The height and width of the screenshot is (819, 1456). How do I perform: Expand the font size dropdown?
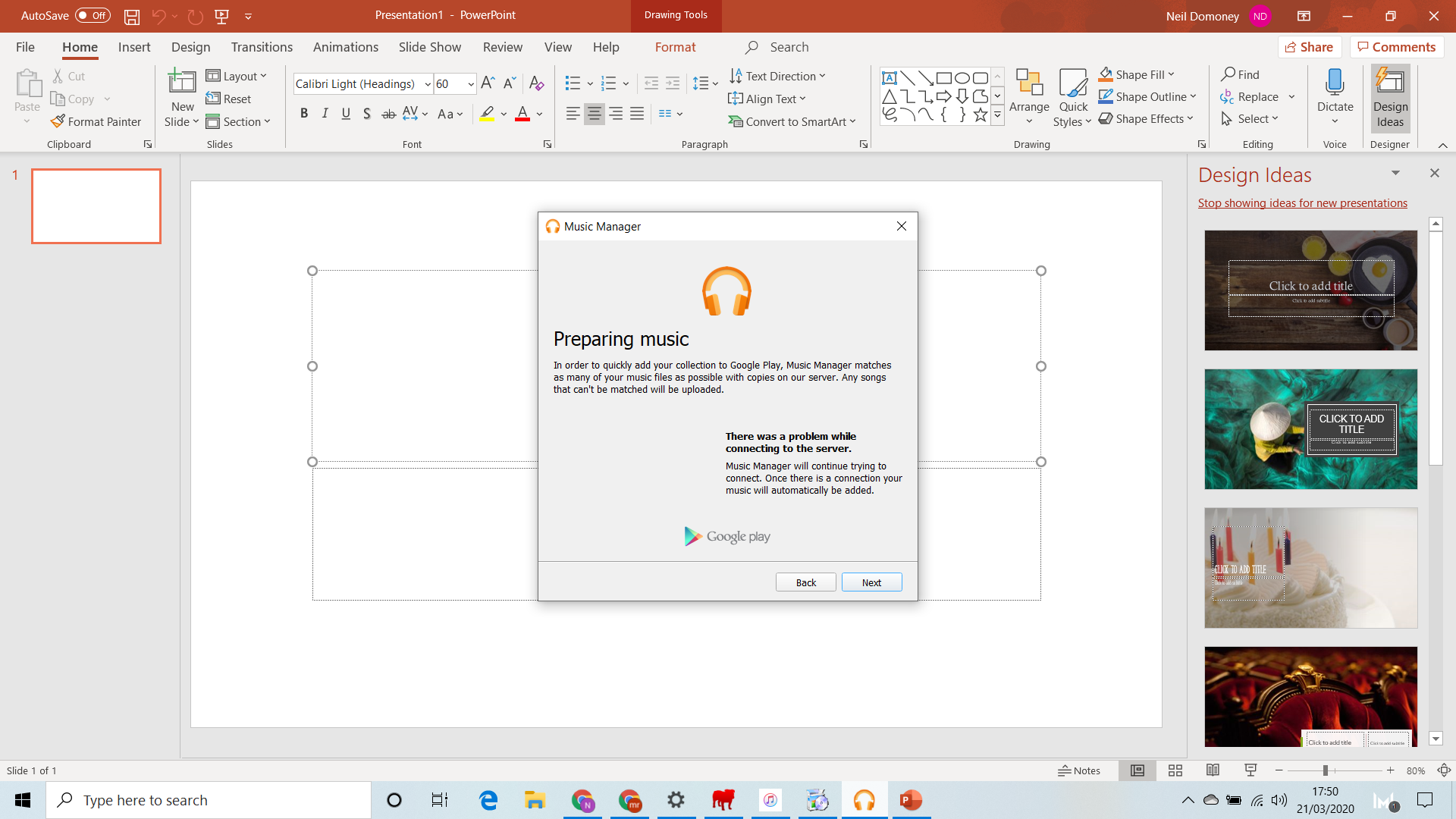[471, 84]
